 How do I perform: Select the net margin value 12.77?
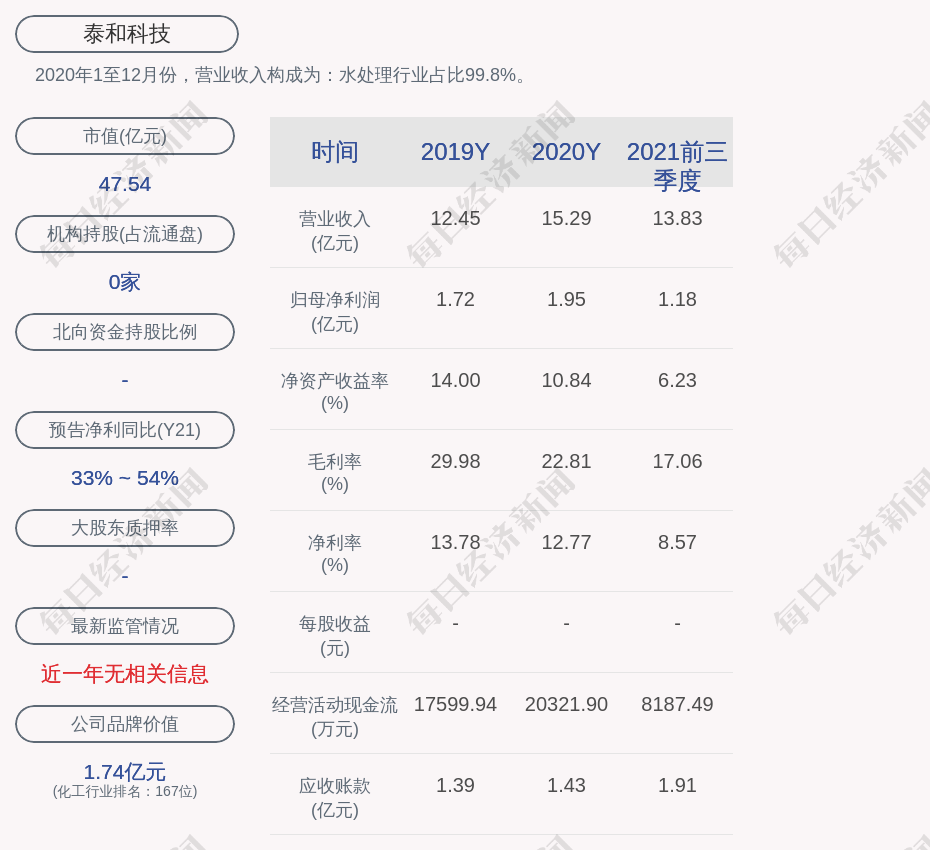point(566,542)
